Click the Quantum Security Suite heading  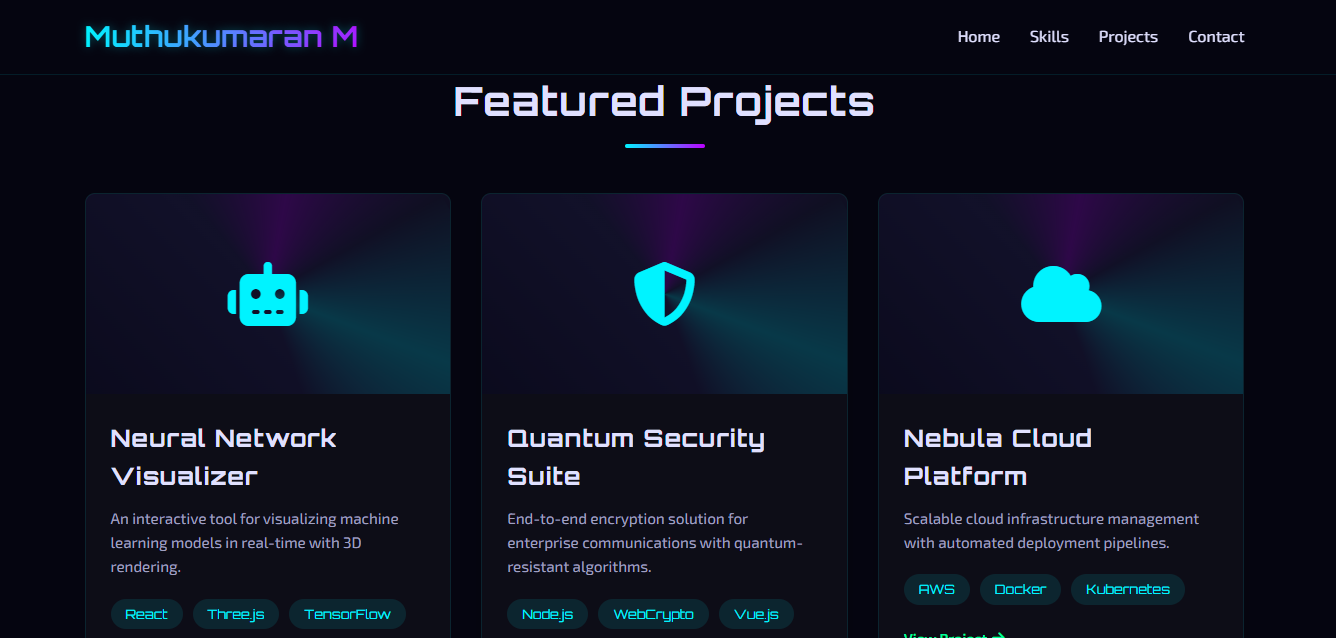(x=636, y=457)
